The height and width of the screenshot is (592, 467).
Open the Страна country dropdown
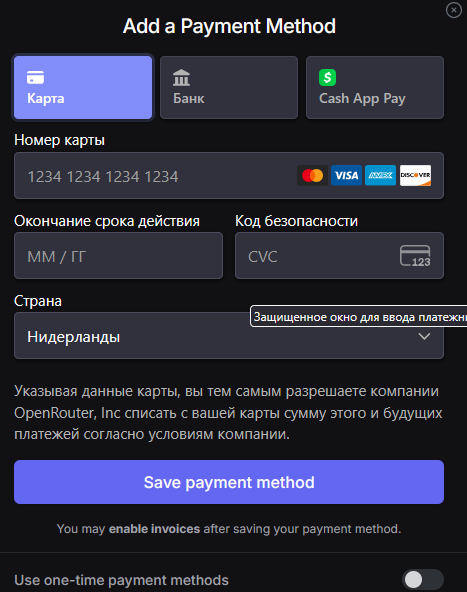click(229, 336)
